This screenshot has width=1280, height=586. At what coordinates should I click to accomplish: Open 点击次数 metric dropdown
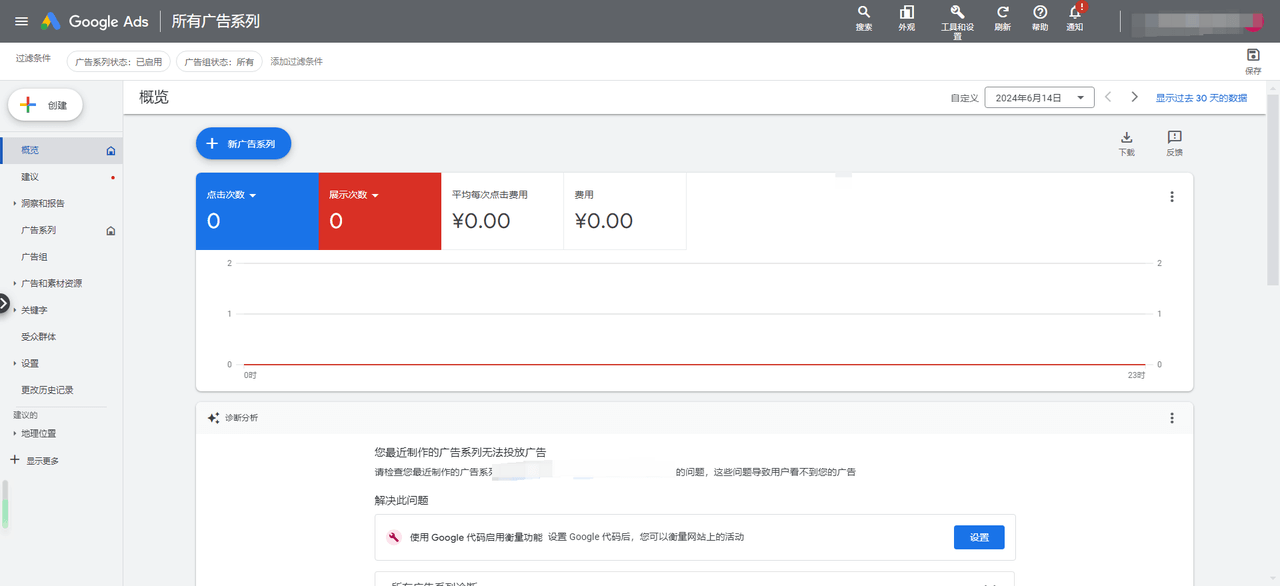[x=232, y=195]
